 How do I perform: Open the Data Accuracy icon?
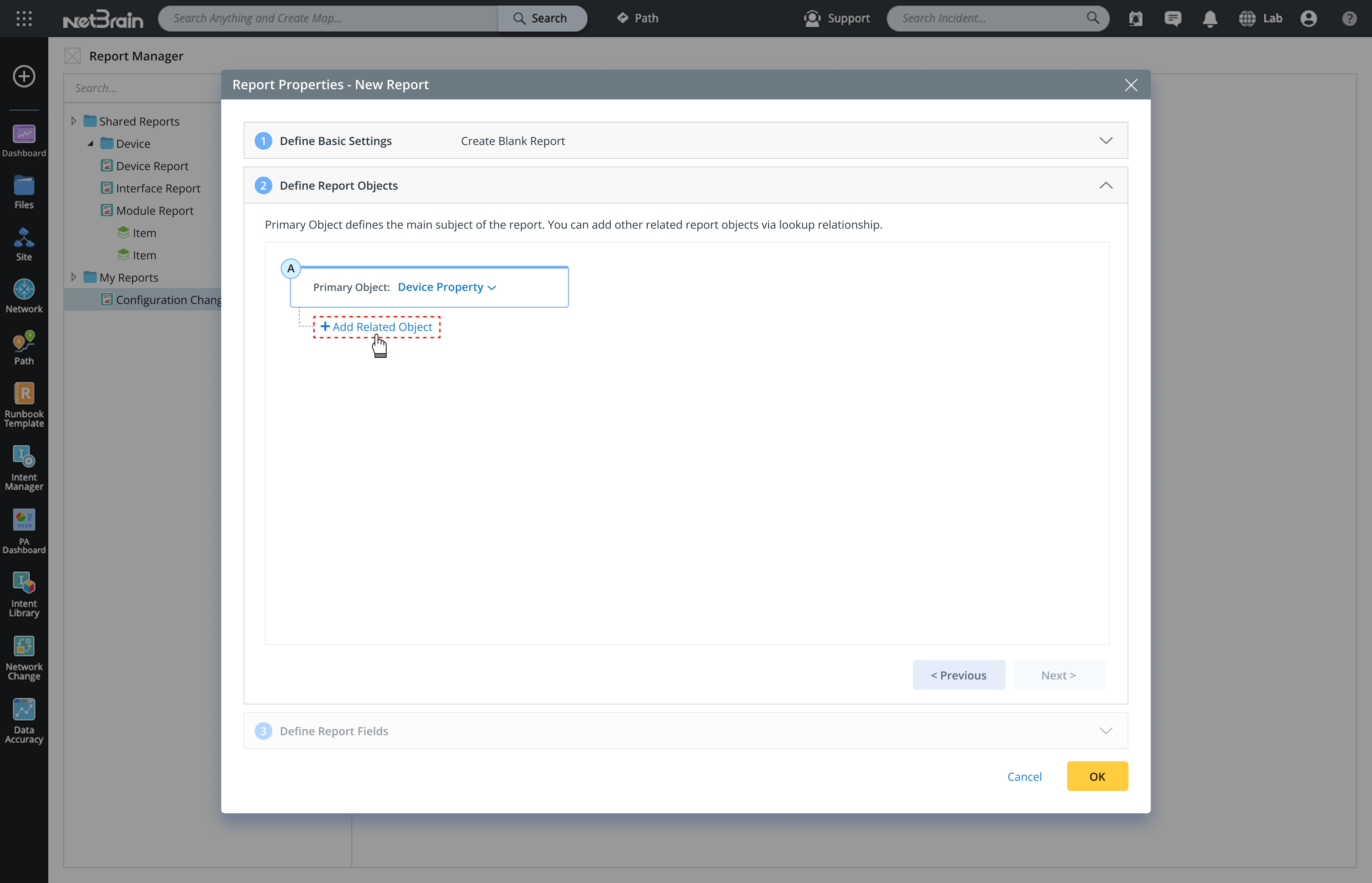[24, 720]
